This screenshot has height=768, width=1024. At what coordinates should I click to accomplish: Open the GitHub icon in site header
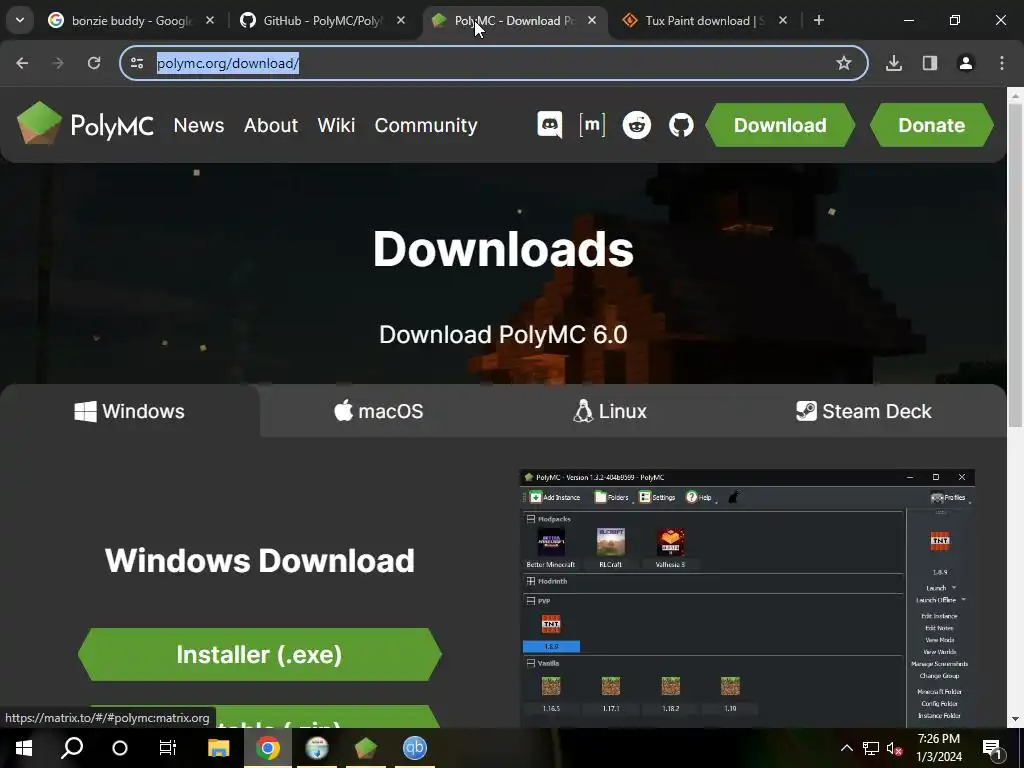click(681, 124)
